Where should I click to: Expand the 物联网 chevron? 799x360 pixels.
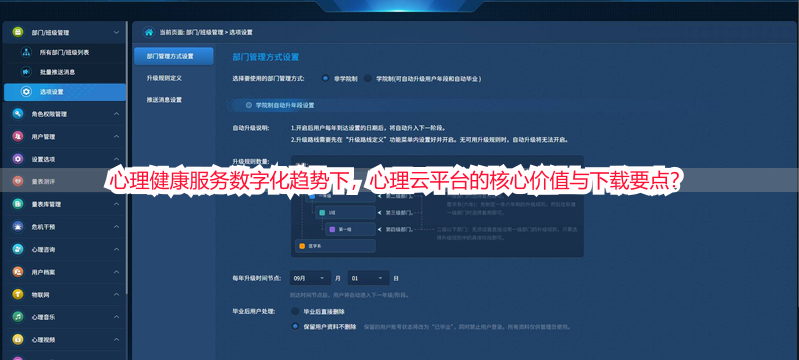116,294
